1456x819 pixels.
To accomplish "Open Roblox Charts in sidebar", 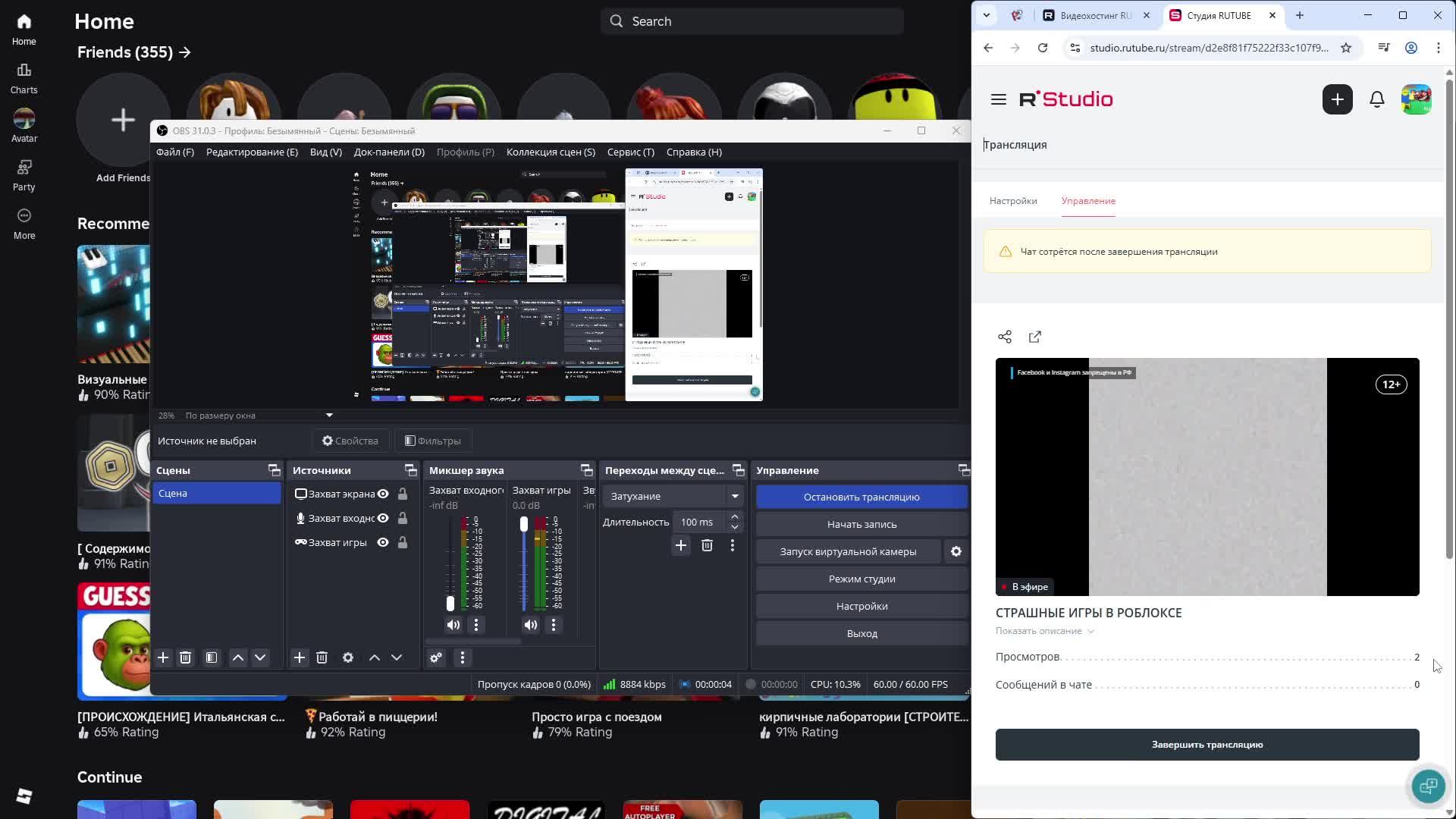I will point(24,79).
